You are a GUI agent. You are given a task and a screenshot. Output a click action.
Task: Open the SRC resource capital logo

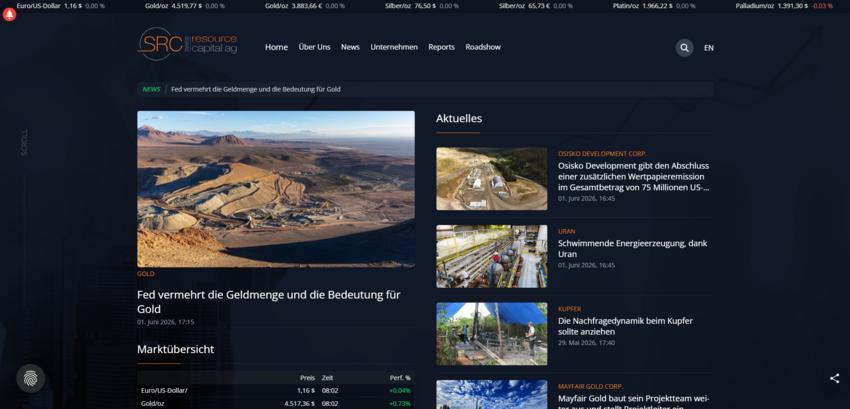[187, 44]
